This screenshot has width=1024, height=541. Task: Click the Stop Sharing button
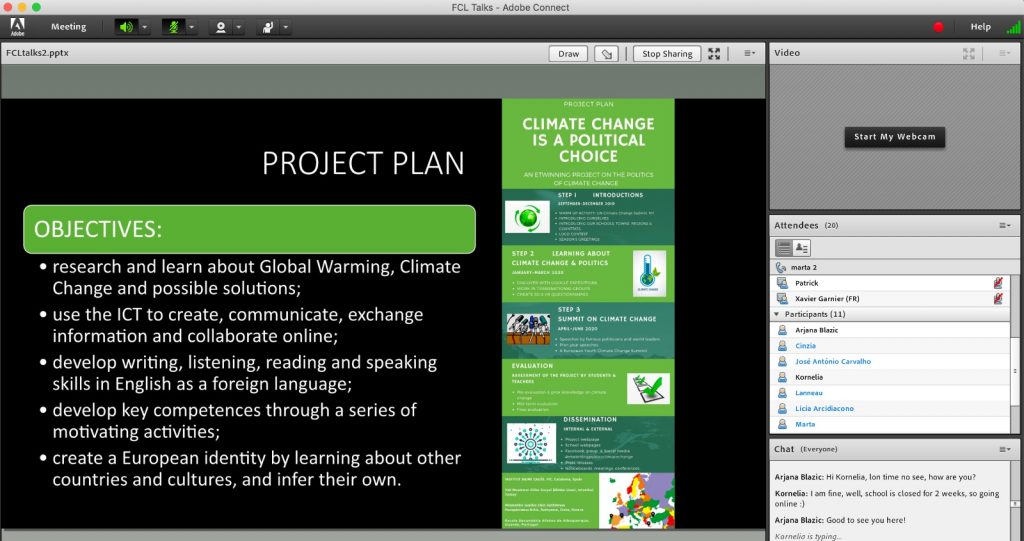pos(666,54)
